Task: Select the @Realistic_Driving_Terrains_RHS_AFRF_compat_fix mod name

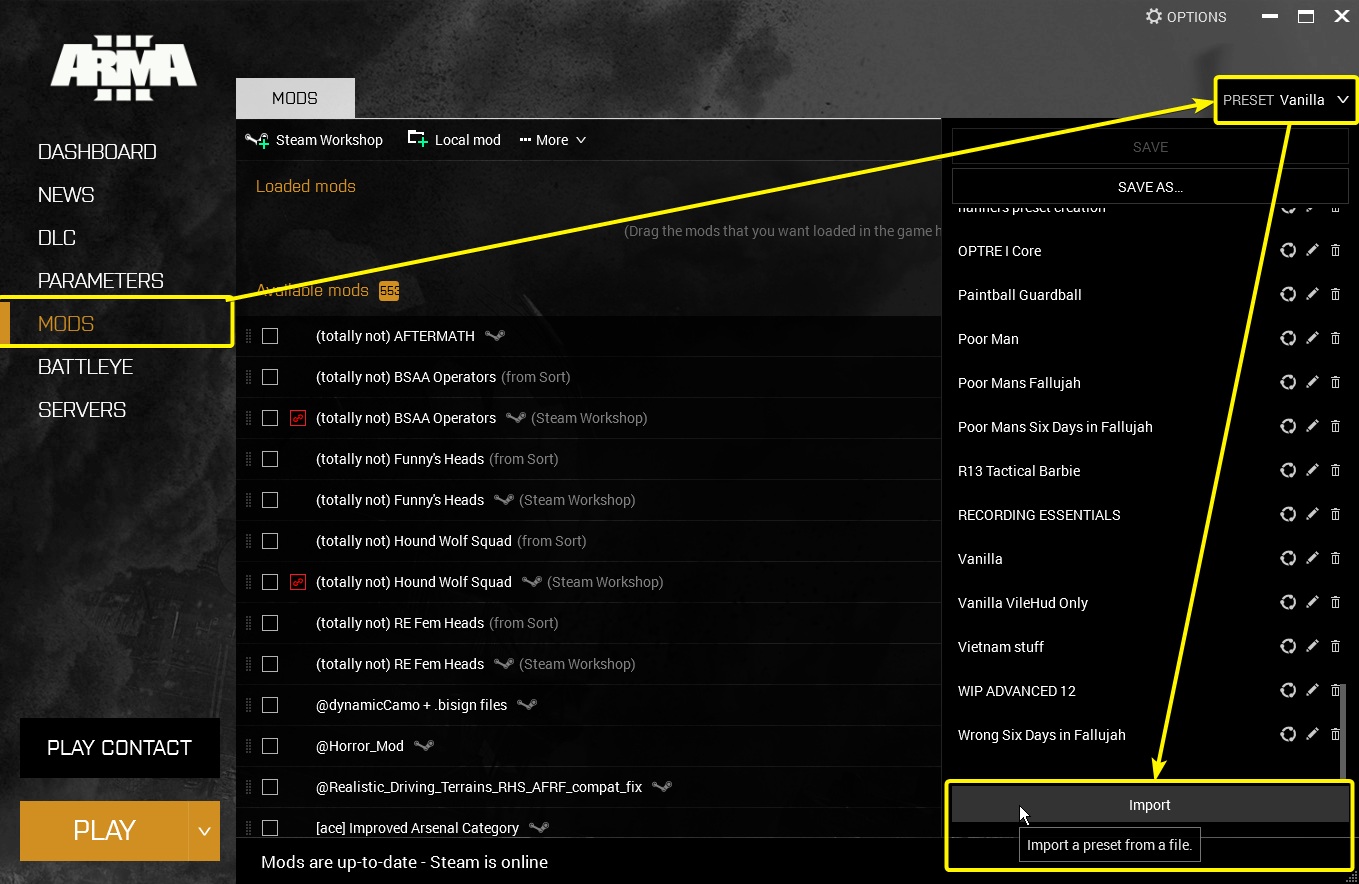Action: pyautogui.click(x=479, y=787)
